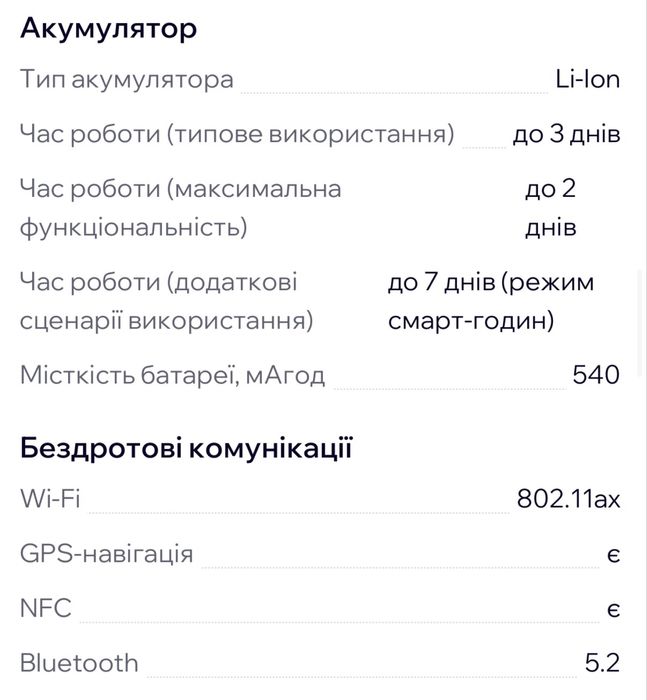Image resolution: width=647 pixels, height=700 pixels.
Task: Tap Час роботи (типове використання) row label
Action: (236, 134)
